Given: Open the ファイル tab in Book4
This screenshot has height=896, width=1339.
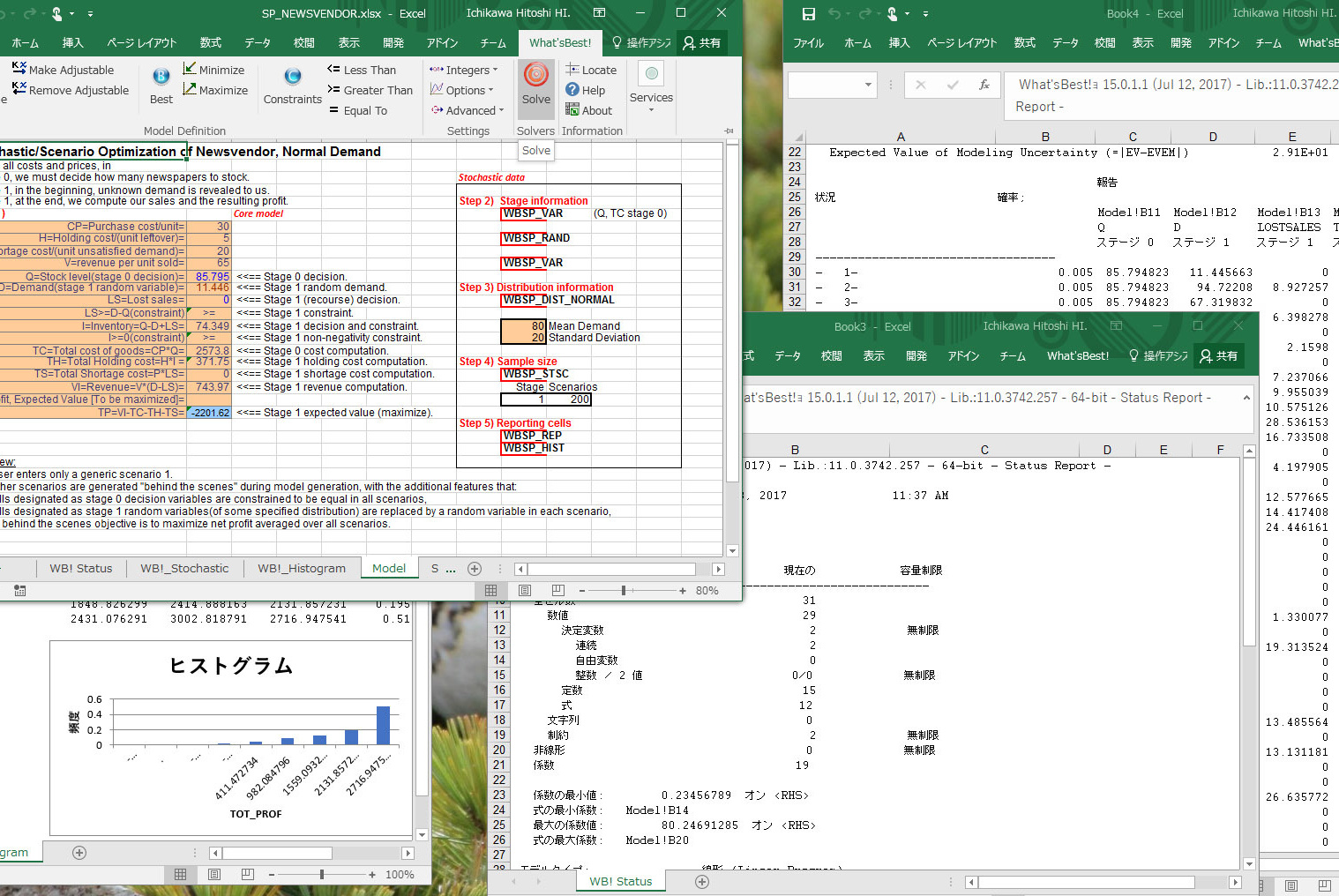Looking at the screenshot, I should point(808,42).
